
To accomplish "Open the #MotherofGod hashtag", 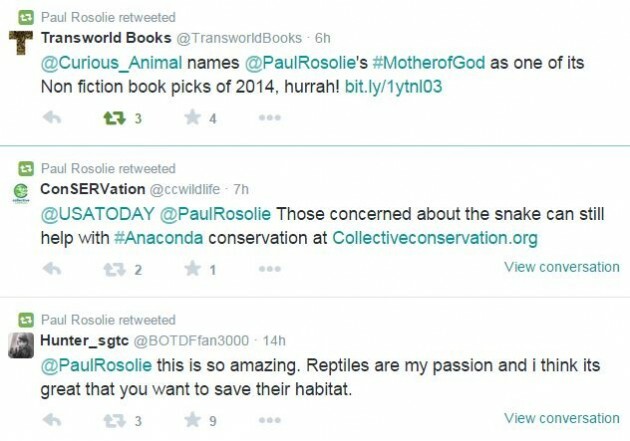I will click(438, 63).
